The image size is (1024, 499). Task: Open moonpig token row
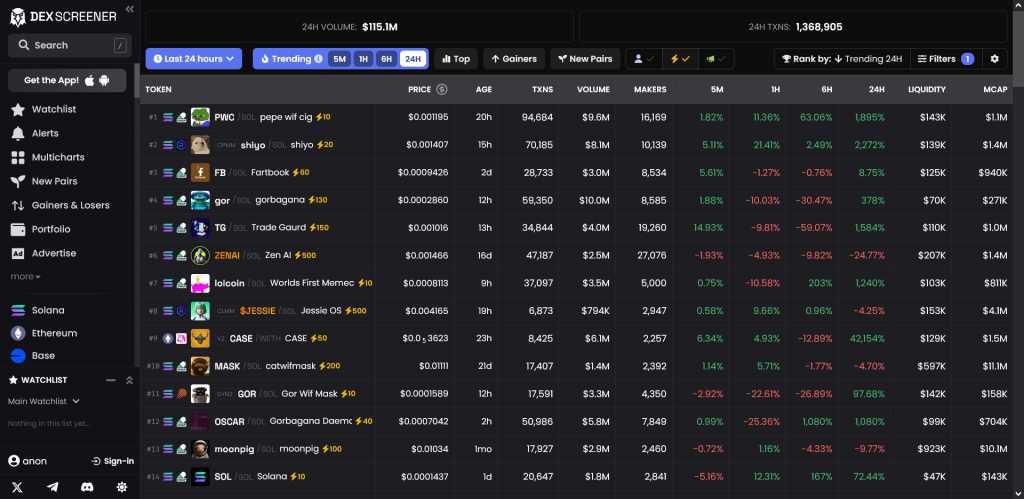pyautogui.click(x=576, y=449)
